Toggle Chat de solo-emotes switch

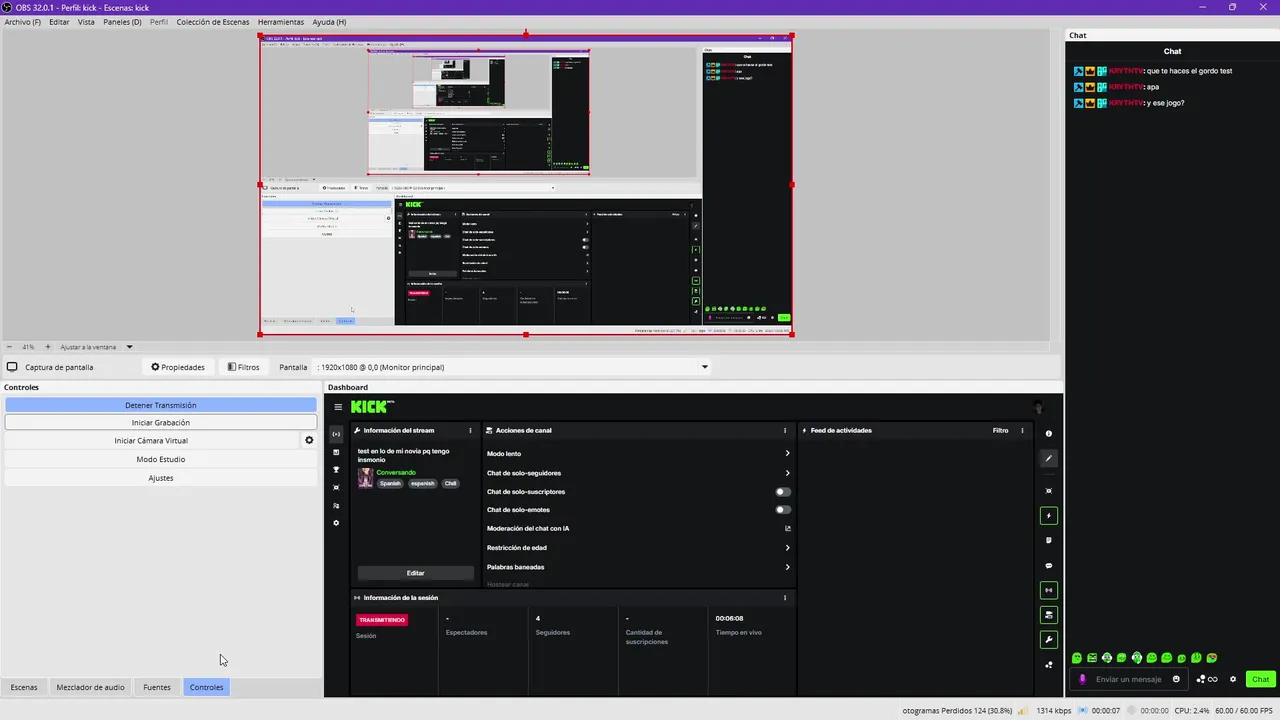pos(783,510)
